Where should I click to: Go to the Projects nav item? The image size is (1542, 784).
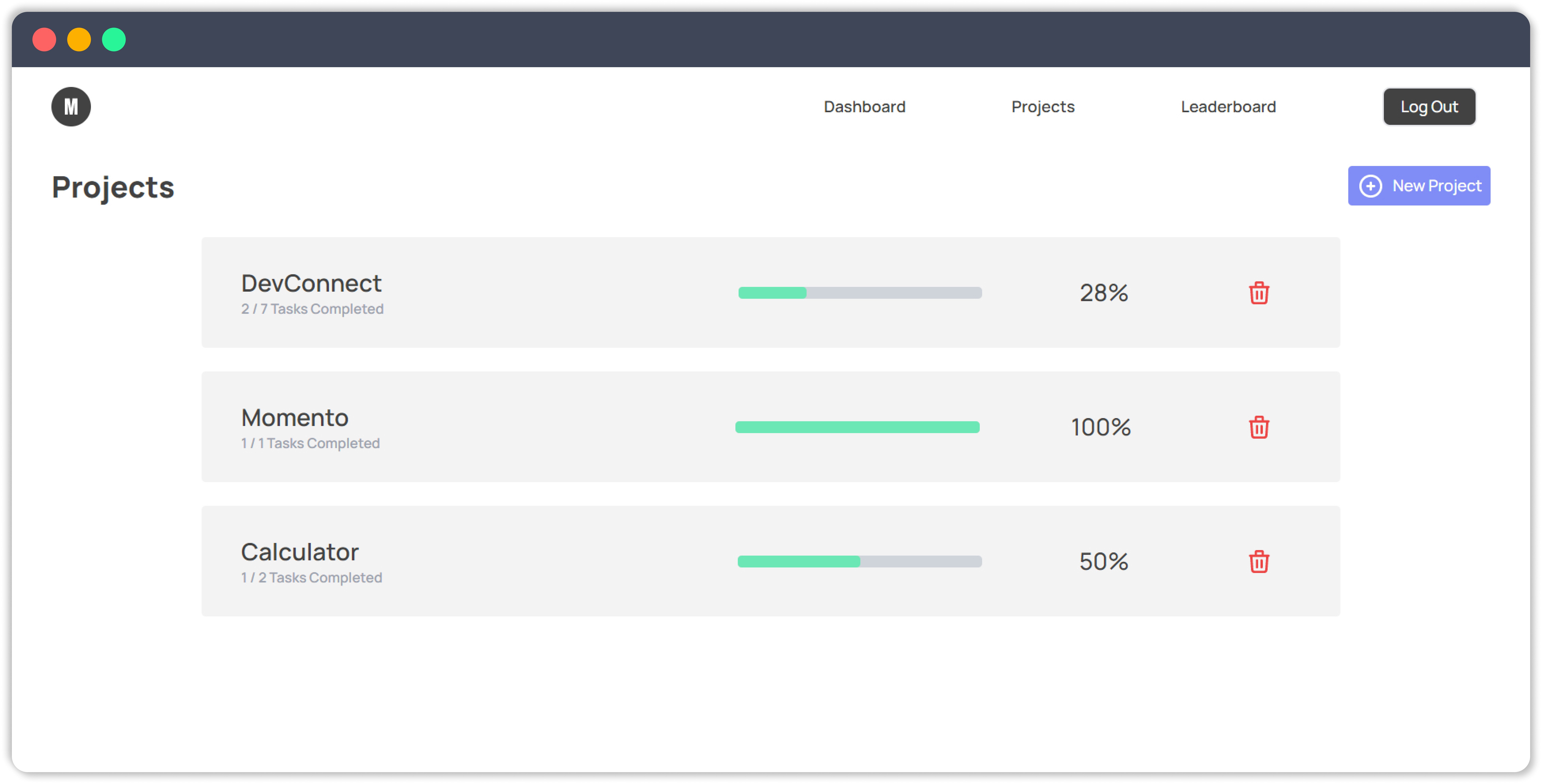1043,106
